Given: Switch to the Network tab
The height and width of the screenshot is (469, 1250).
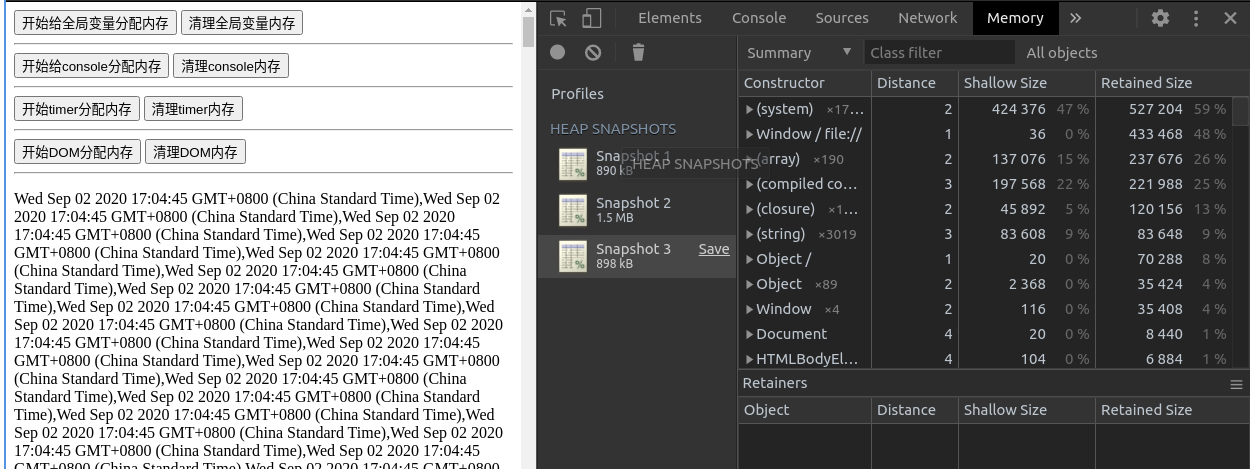Looking at the screenshot, I should click(x=927, y=18).
